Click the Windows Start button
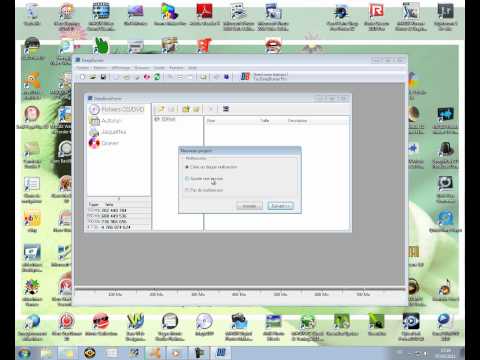Image resolution: width=480 pixels, height=360 pixels. point(24,353)
